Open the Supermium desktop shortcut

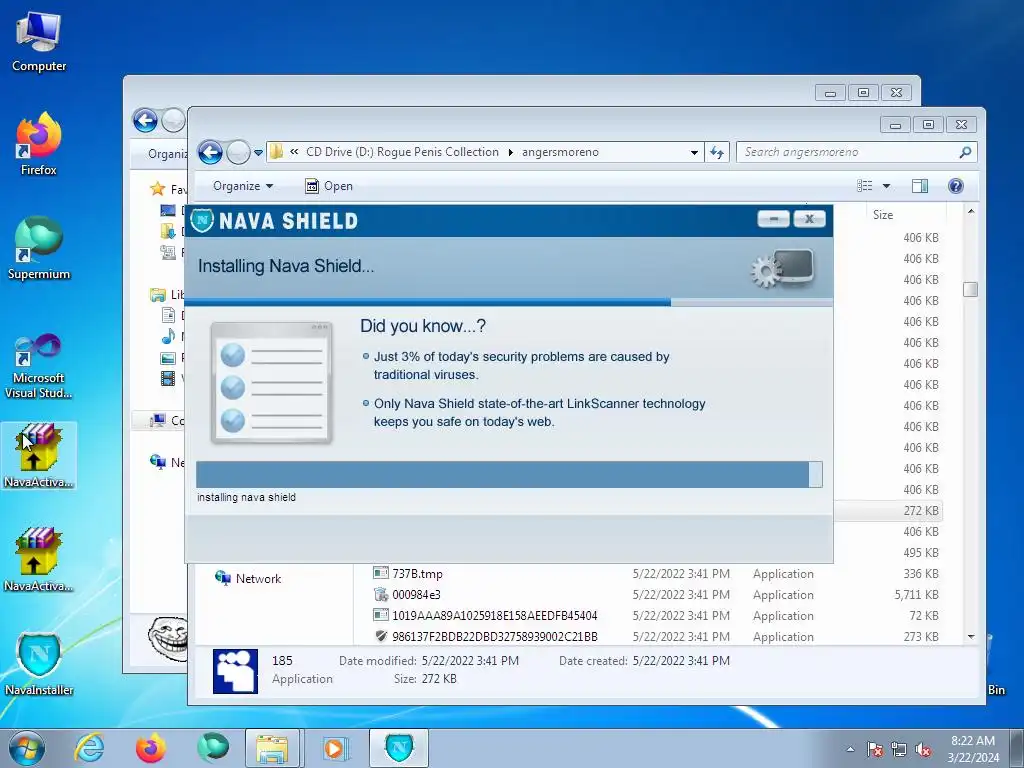[39, 249]
